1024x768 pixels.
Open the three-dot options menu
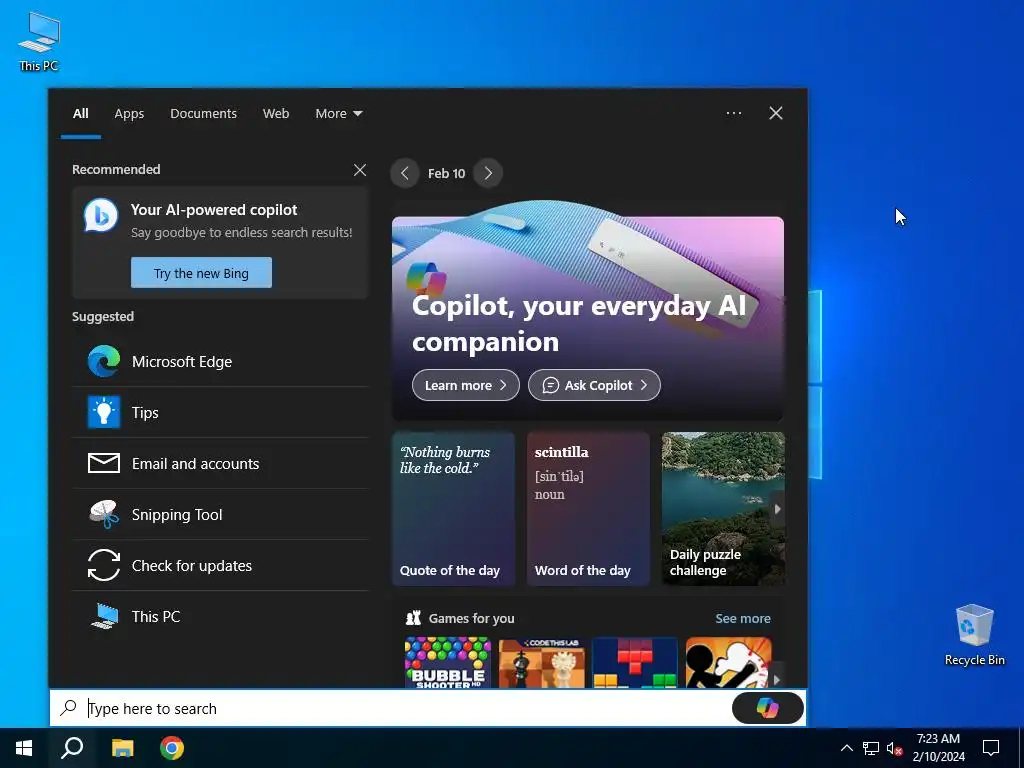pos(734,113)
